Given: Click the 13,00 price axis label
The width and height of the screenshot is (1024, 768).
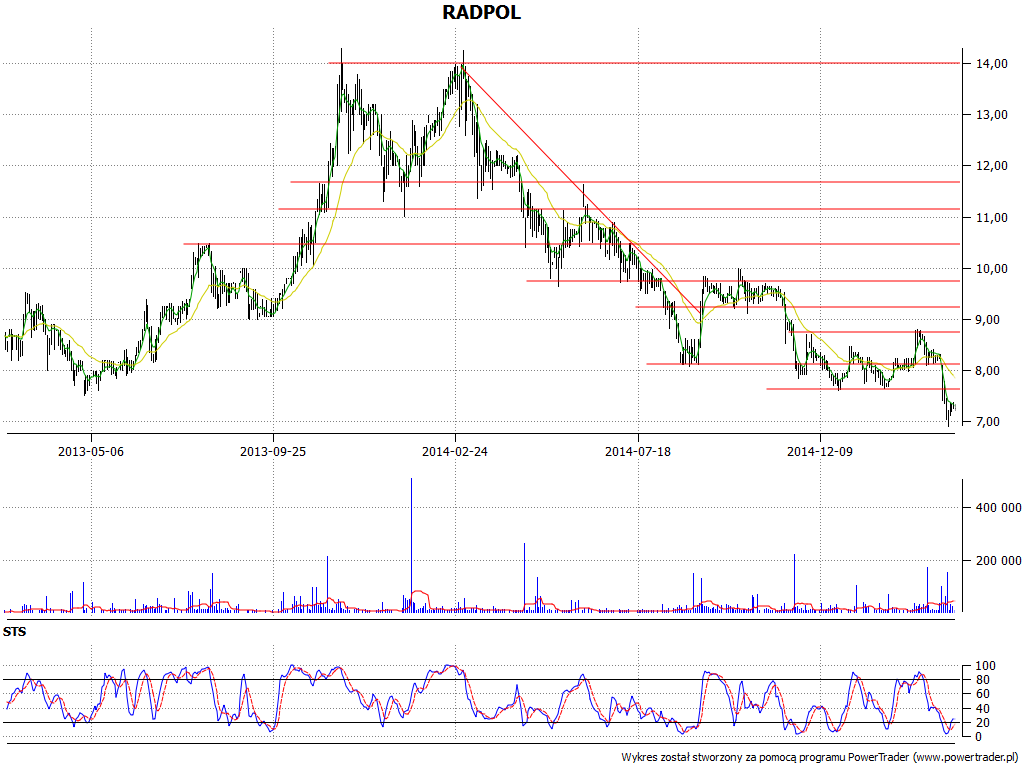Looking at the screenshot, I should (991, 115).
